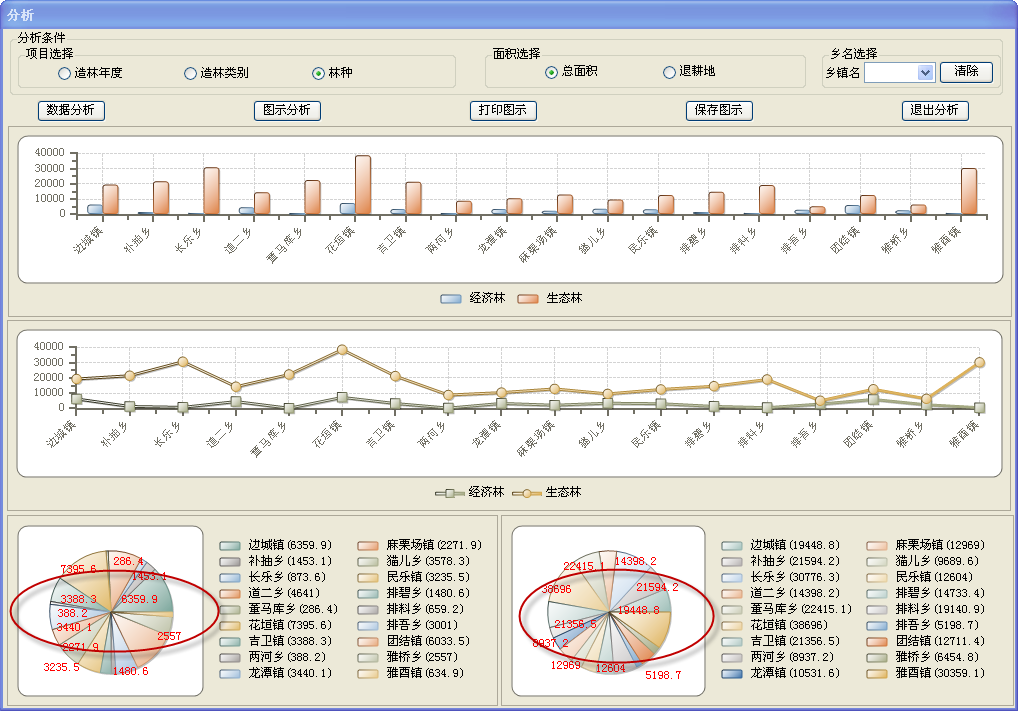Click legend swatch for 排碧乡 (1480.6)

[x=368, y=594]
